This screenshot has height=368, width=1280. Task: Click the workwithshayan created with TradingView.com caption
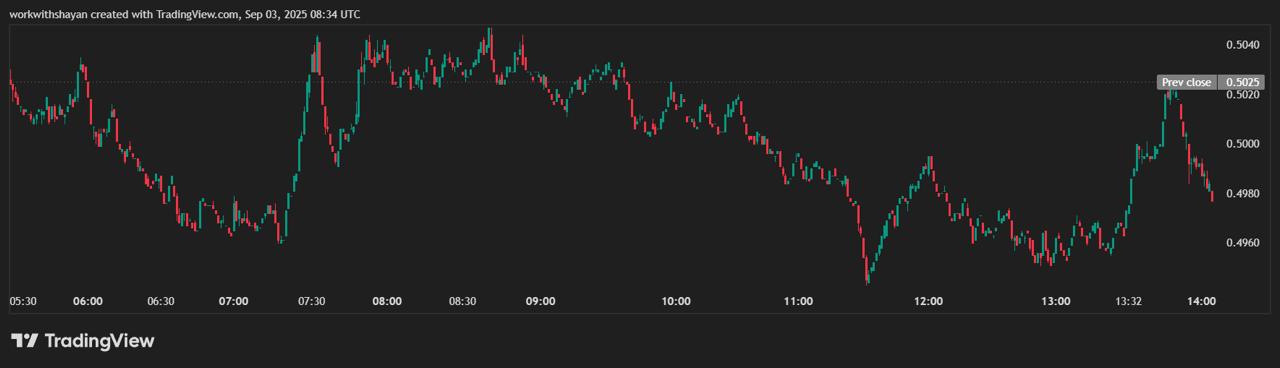[x=185, y=14]
